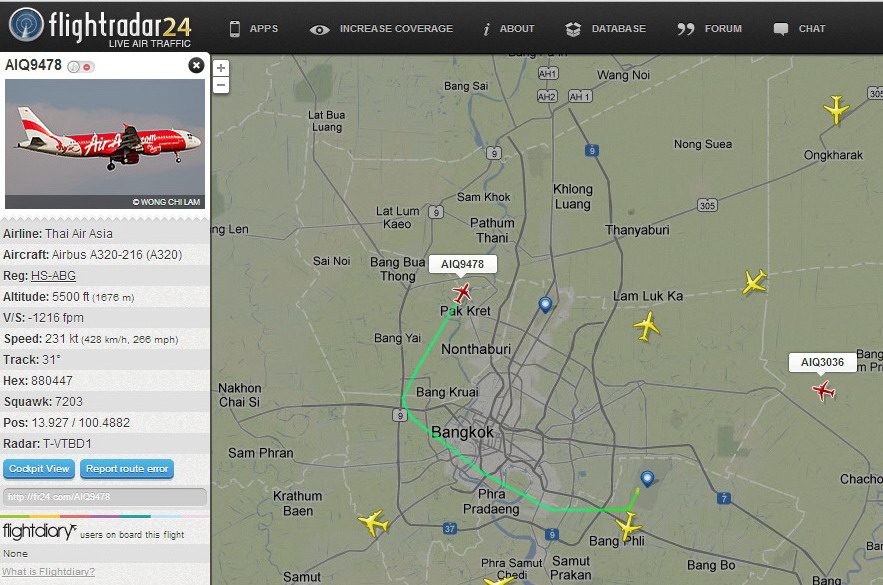Open the AirAsia aircraft photo thumbnail
The image size is (883, 585).
(x=105, y=144)
